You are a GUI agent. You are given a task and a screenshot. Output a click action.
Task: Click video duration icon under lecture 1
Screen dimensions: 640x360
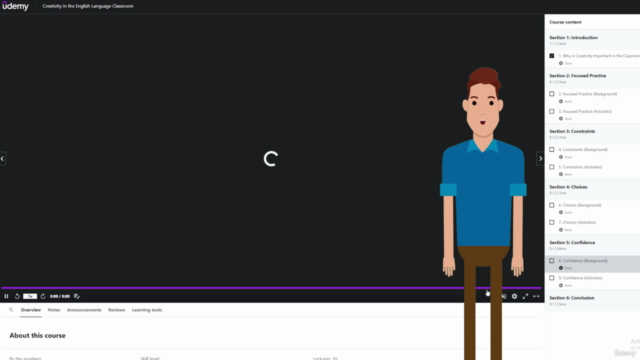pos(561,63)
